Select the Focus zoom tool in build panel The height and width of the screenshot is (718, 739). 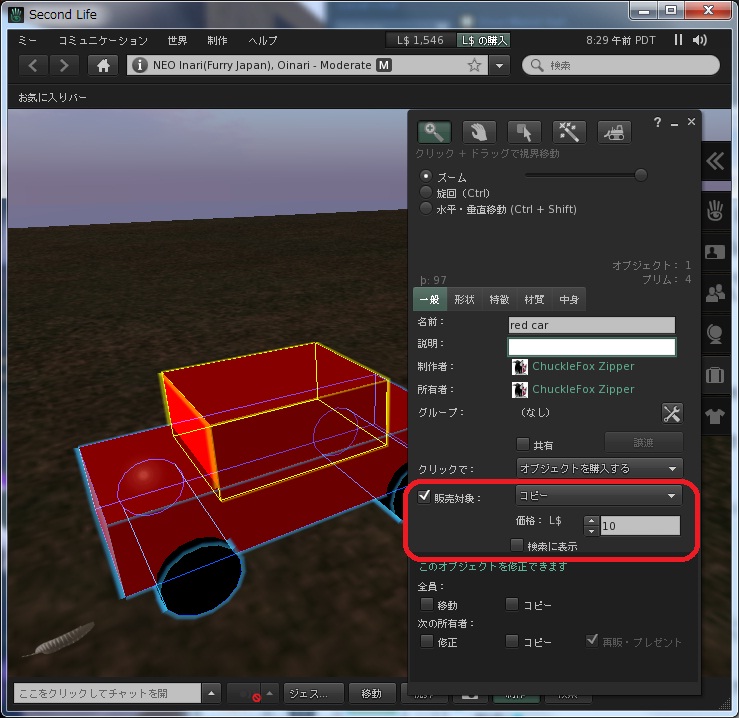(434, 132)
